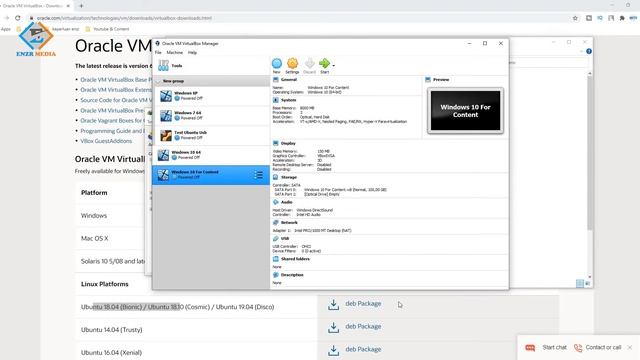Dismiss the chat bar with X
Image resolution: width=640 pixels, height=360 pixels.
[630, 347]
